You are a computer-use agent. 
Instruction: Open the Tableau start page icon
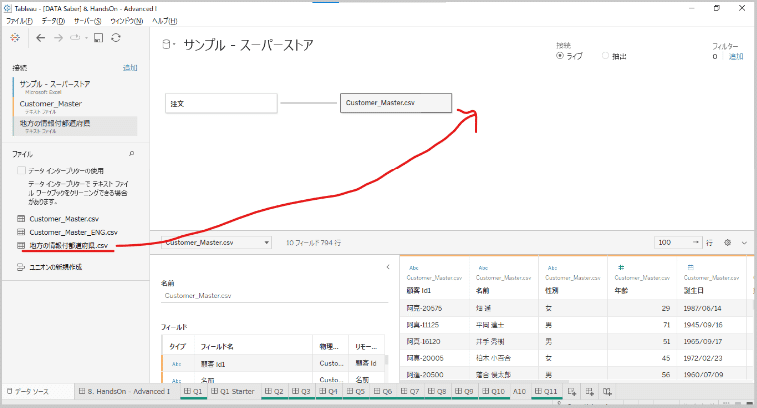[x=15, y=38]
